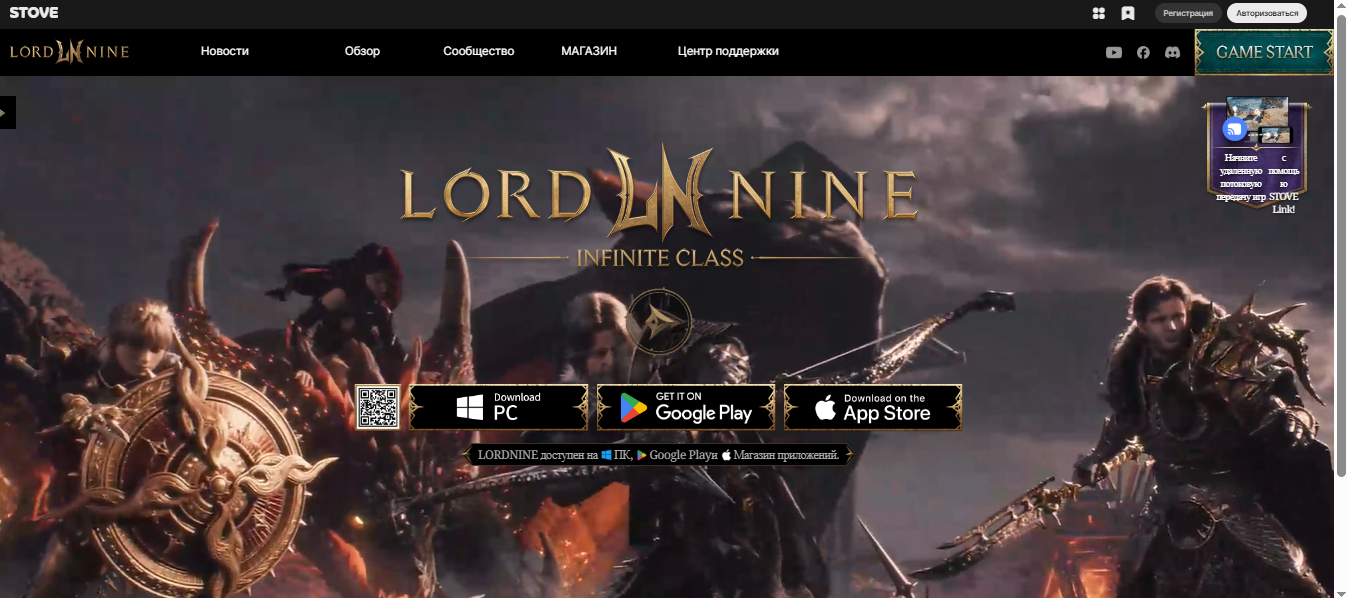This screenshot has height=598, width=1348.
Task: Open the Новости menu
Action: point(225,51)
